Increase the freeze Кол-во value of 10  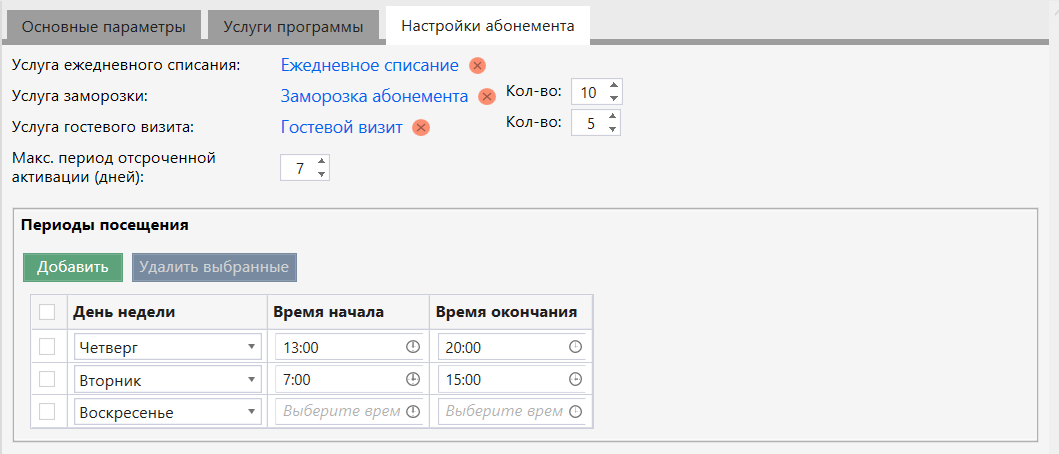pyautogui.click(x=614, y=86)
